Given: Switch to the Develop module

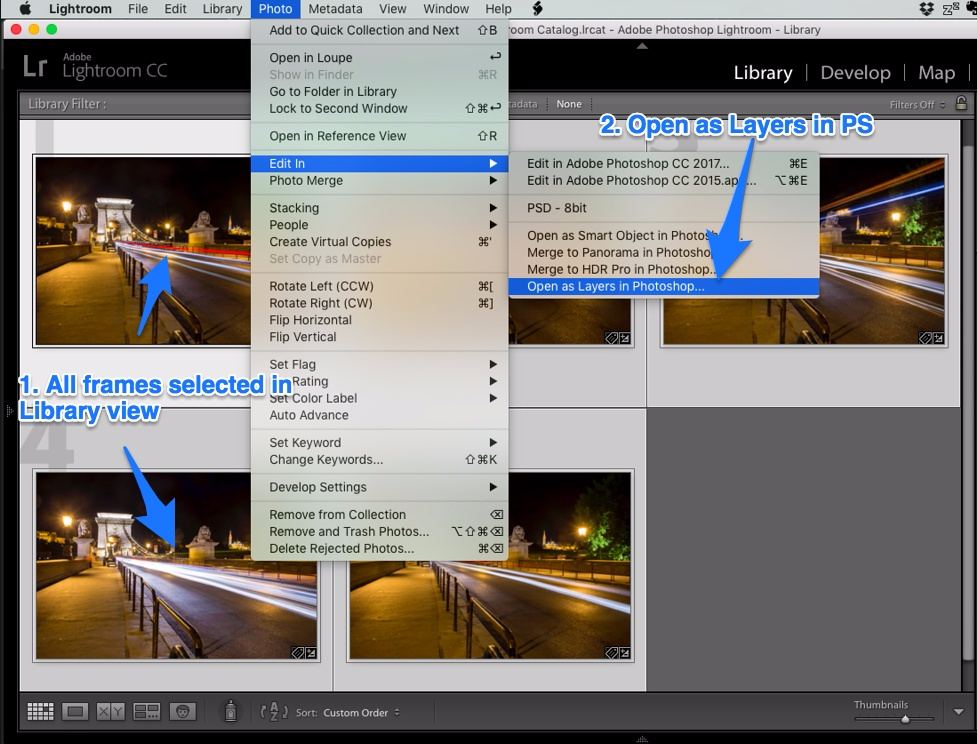Looking at the screenshot, I should [855, 73].
